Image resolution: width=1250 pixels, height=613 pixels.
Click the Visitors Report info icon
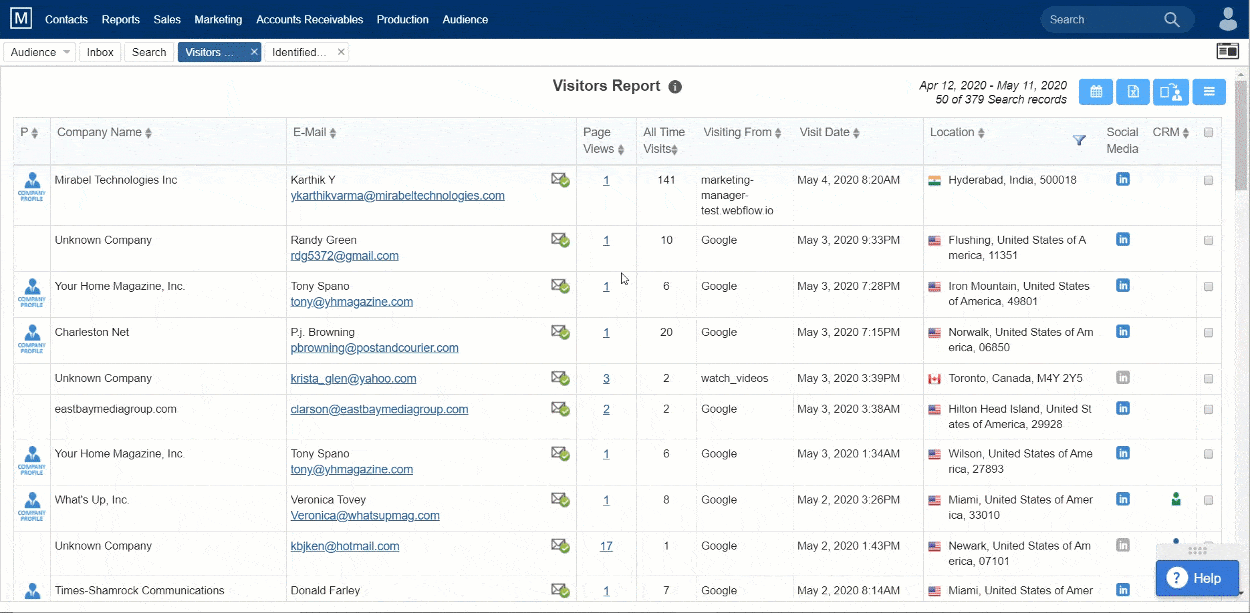(x=675, y=87)
